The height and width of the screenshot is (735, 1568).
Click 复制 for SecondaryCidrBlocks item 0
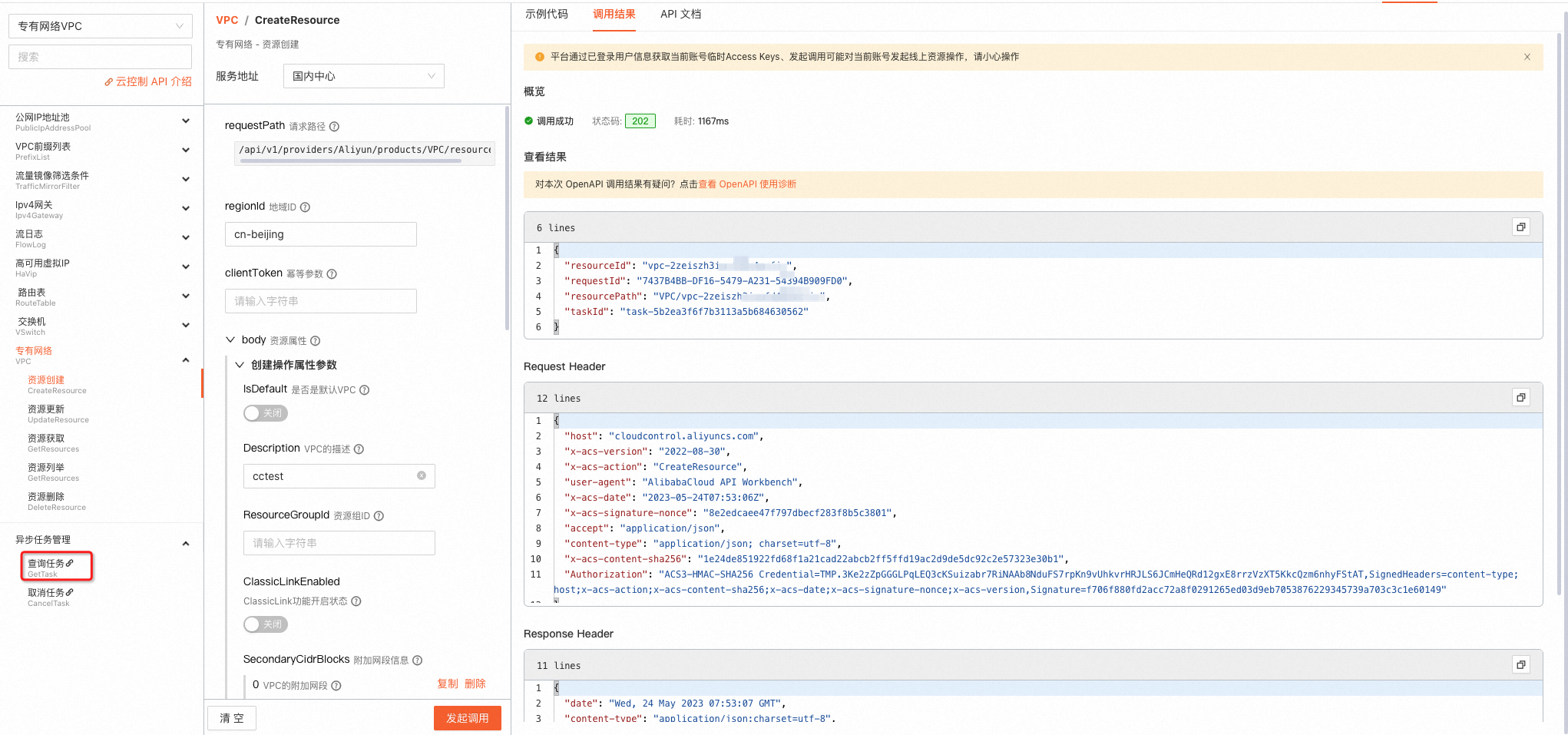pyautogui.click(x=448, y=684)
